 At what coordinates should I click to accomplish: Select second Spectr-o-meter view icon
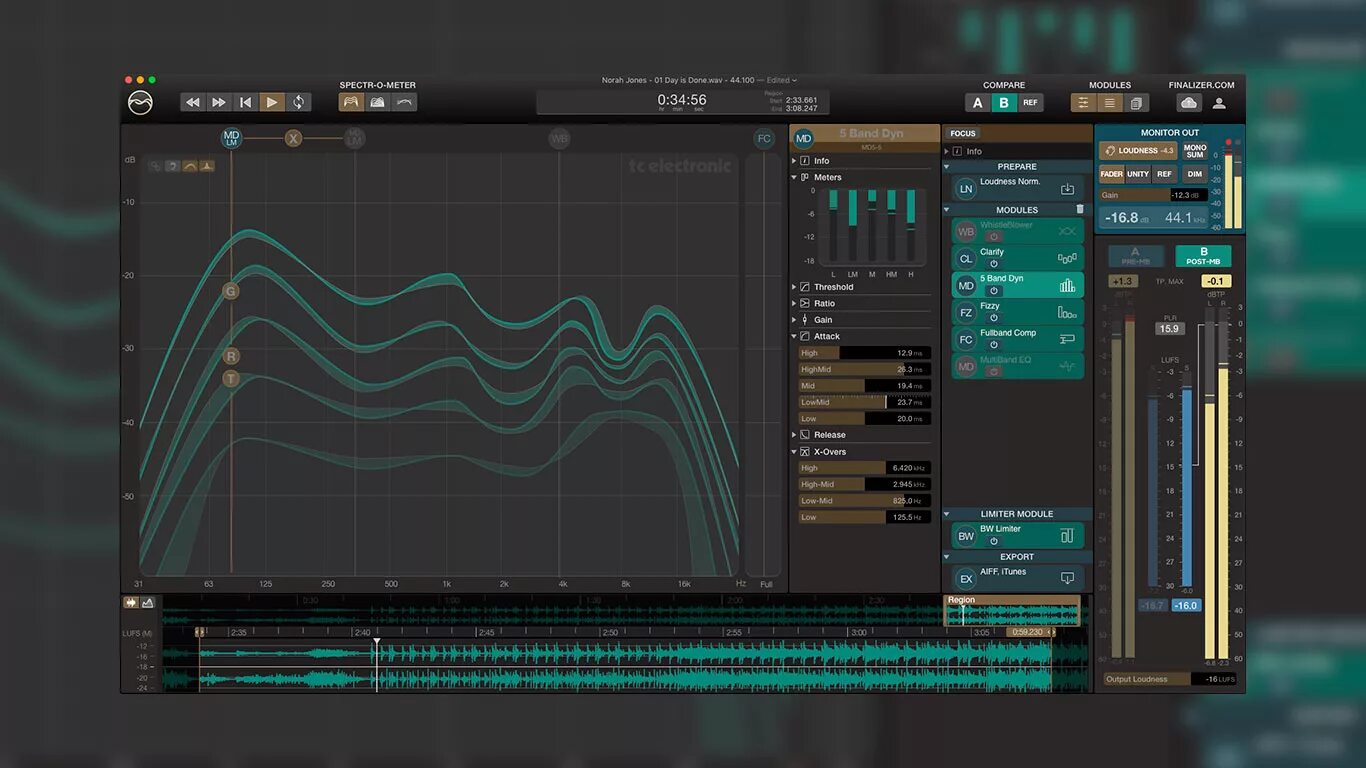click(x=378, y=102)
